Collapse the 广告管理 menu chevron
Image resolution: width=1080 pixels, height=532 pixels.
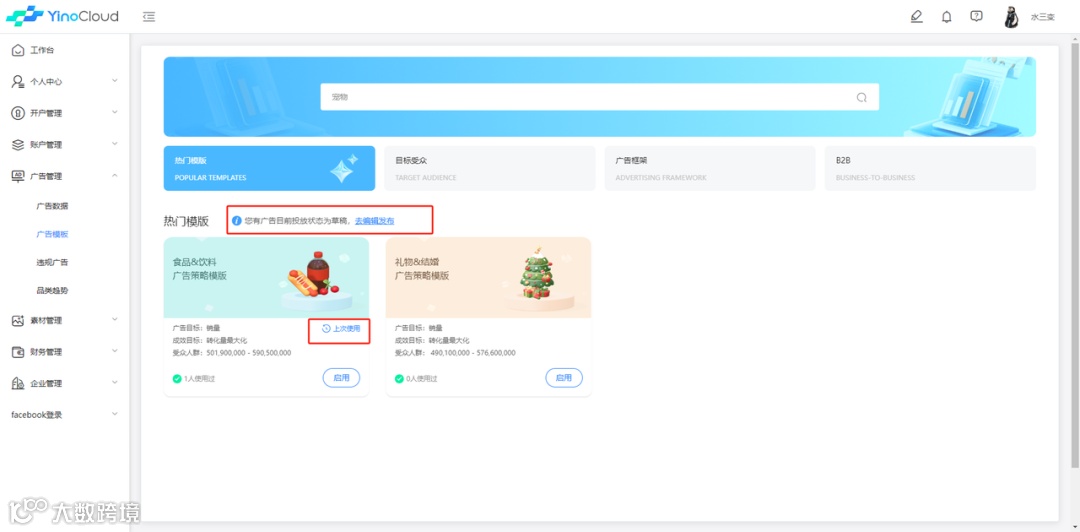115,176
